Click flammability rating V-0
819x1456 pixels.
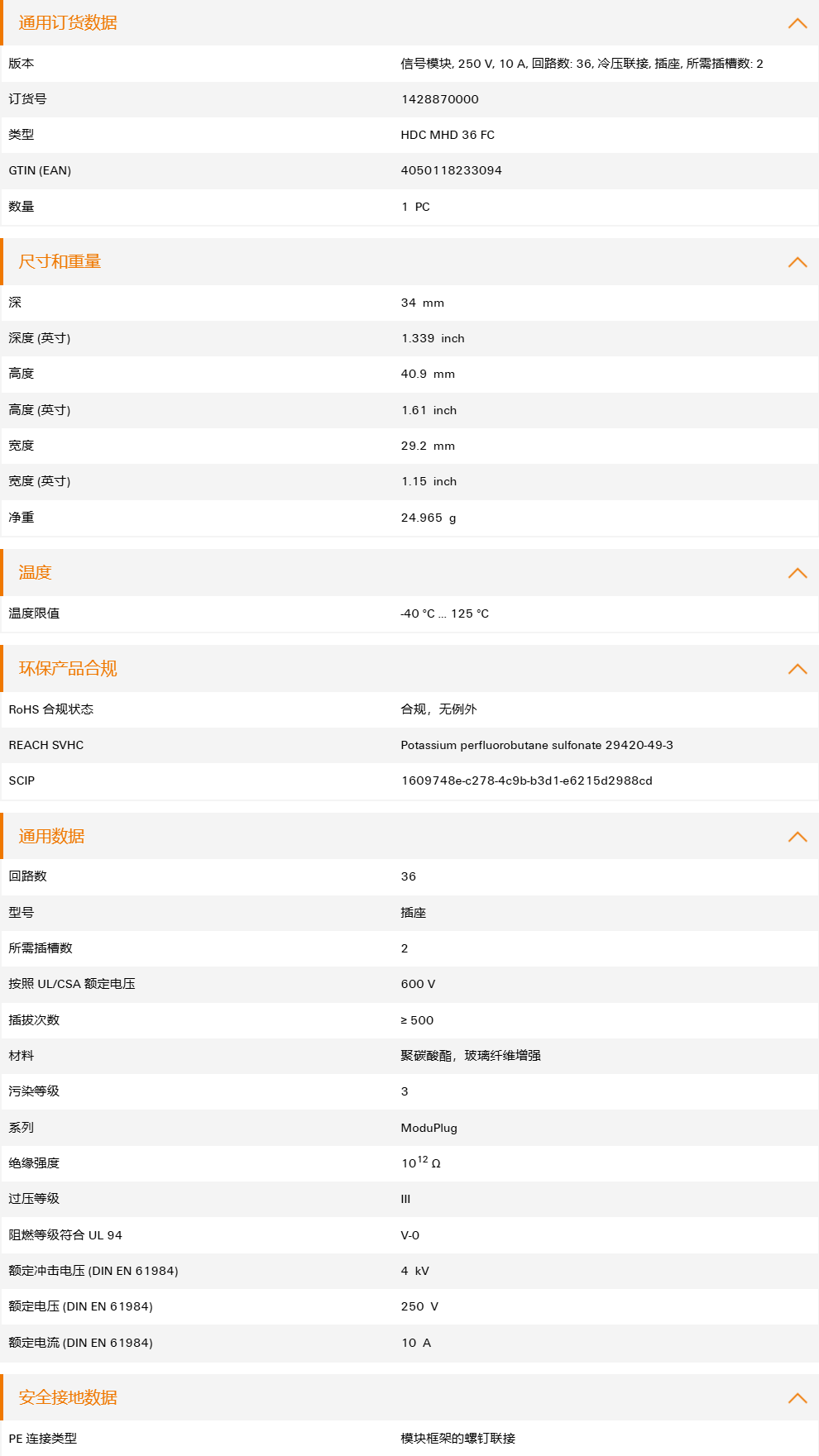pos(409,1235)
